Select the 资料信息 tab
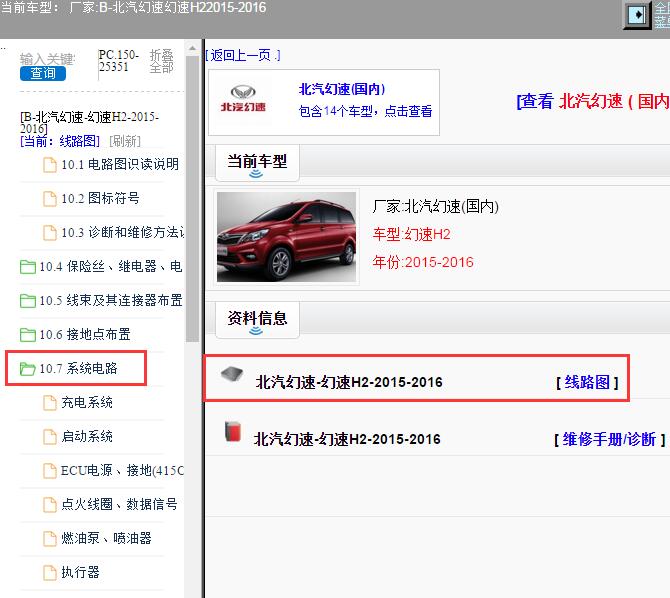This screenshot has width=670, height=598. [257, 319]
